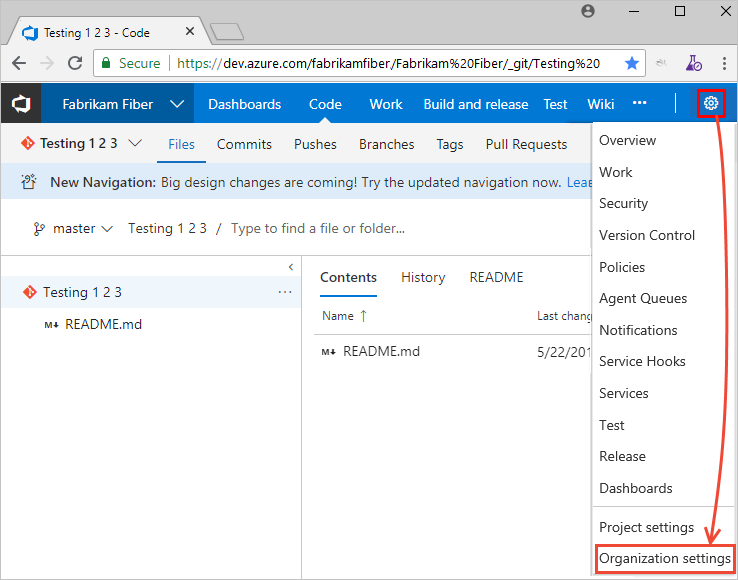Collapse the file tree pane chevron

[x=291, y=267]
